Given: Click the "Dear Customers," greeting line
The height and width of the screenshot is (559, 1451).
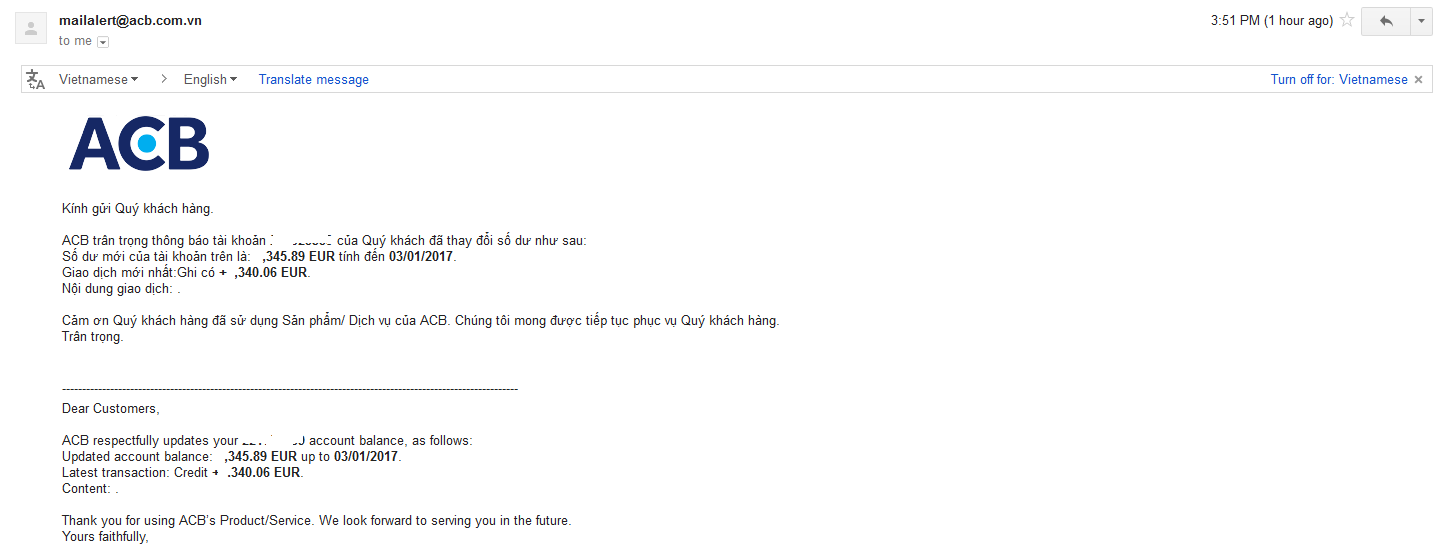Looking at the screenshot, I should [x=110, y=409].
